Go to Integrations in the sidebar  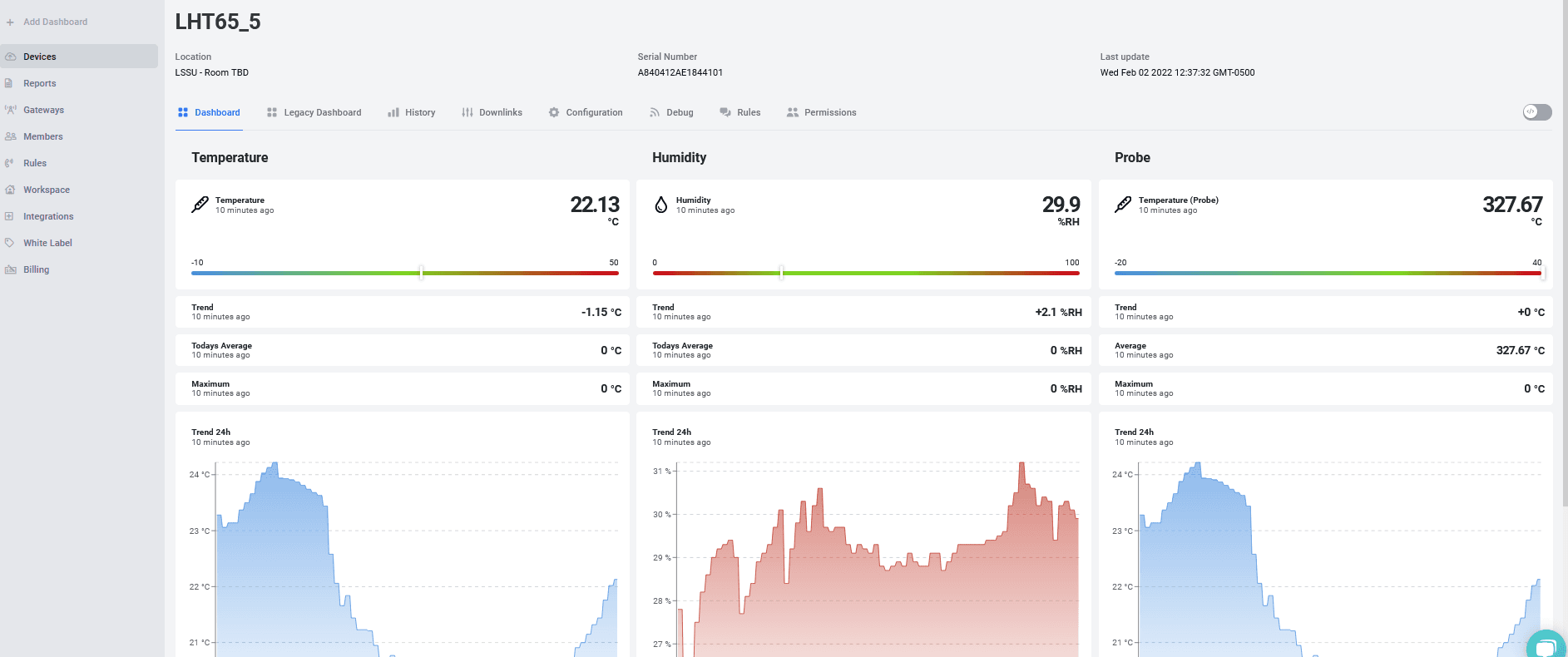pyautogui.click(x=48, y=216)
